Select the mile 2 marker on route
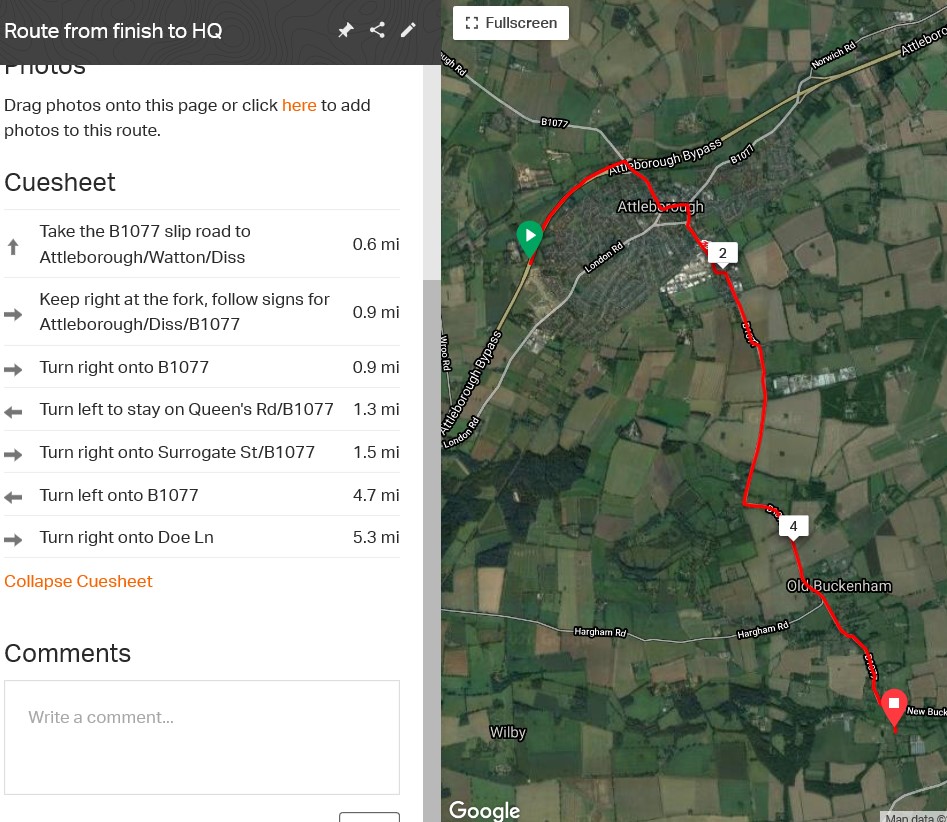The width and height of the screenshot is (947, 822). click(x=722, y=254)
